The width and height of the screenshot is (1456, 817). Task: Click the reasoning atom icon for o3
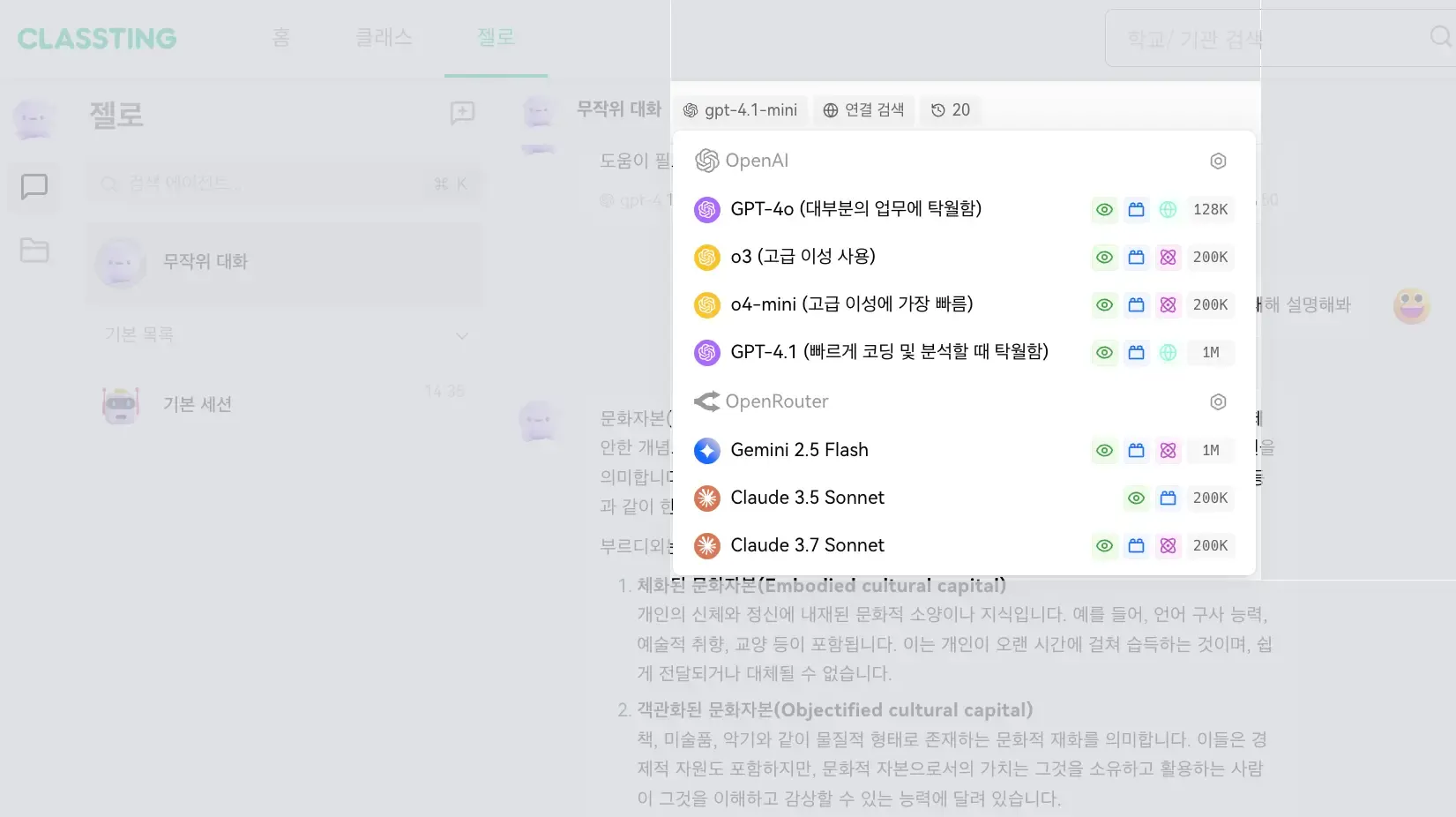click(1168, 257)
